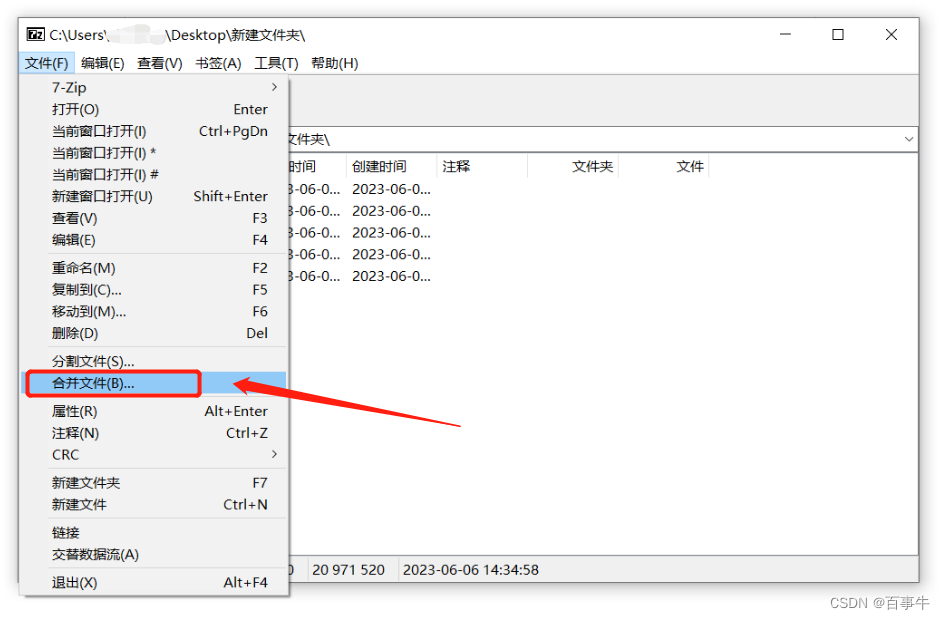Maximize the 7-Zip window

tap(838, 34)
